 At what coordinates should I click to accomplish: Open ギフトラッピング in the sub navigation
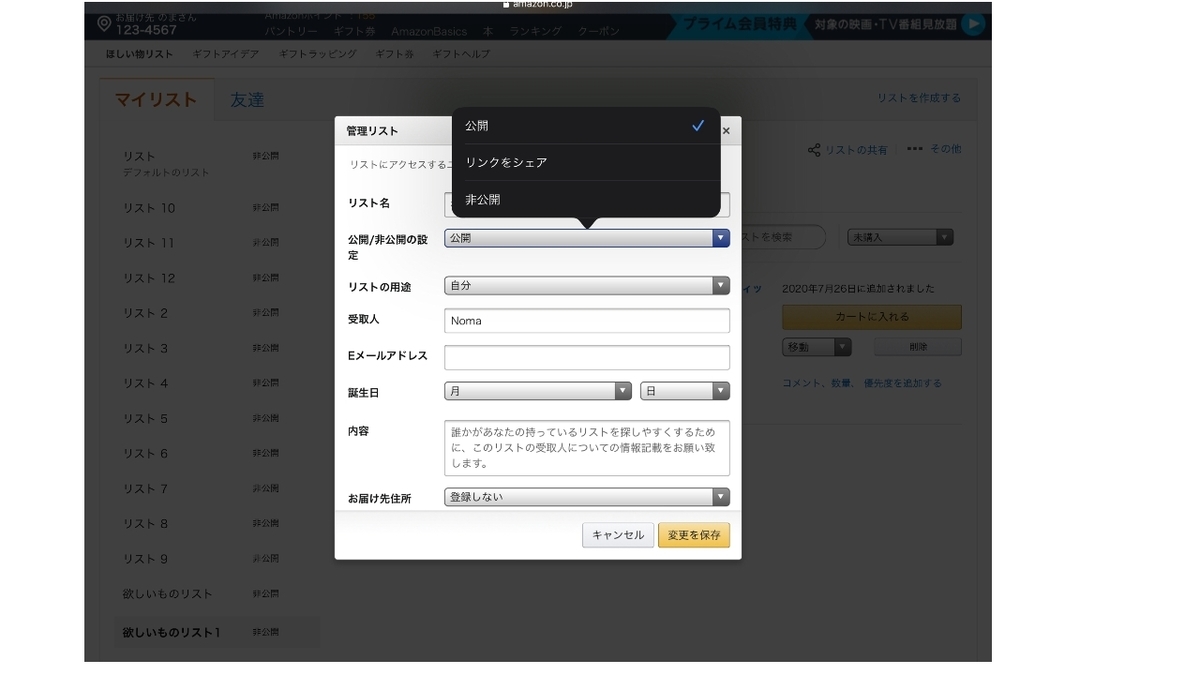317,54
